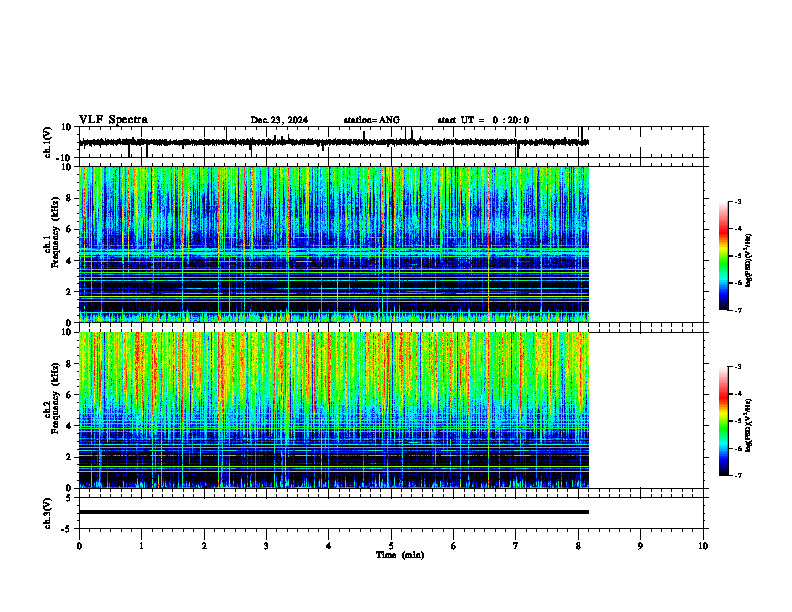Image resolution: width=792 pixels, height=612 pixels.
Task: Click the time axis tick label '10'
Action: 703,546
